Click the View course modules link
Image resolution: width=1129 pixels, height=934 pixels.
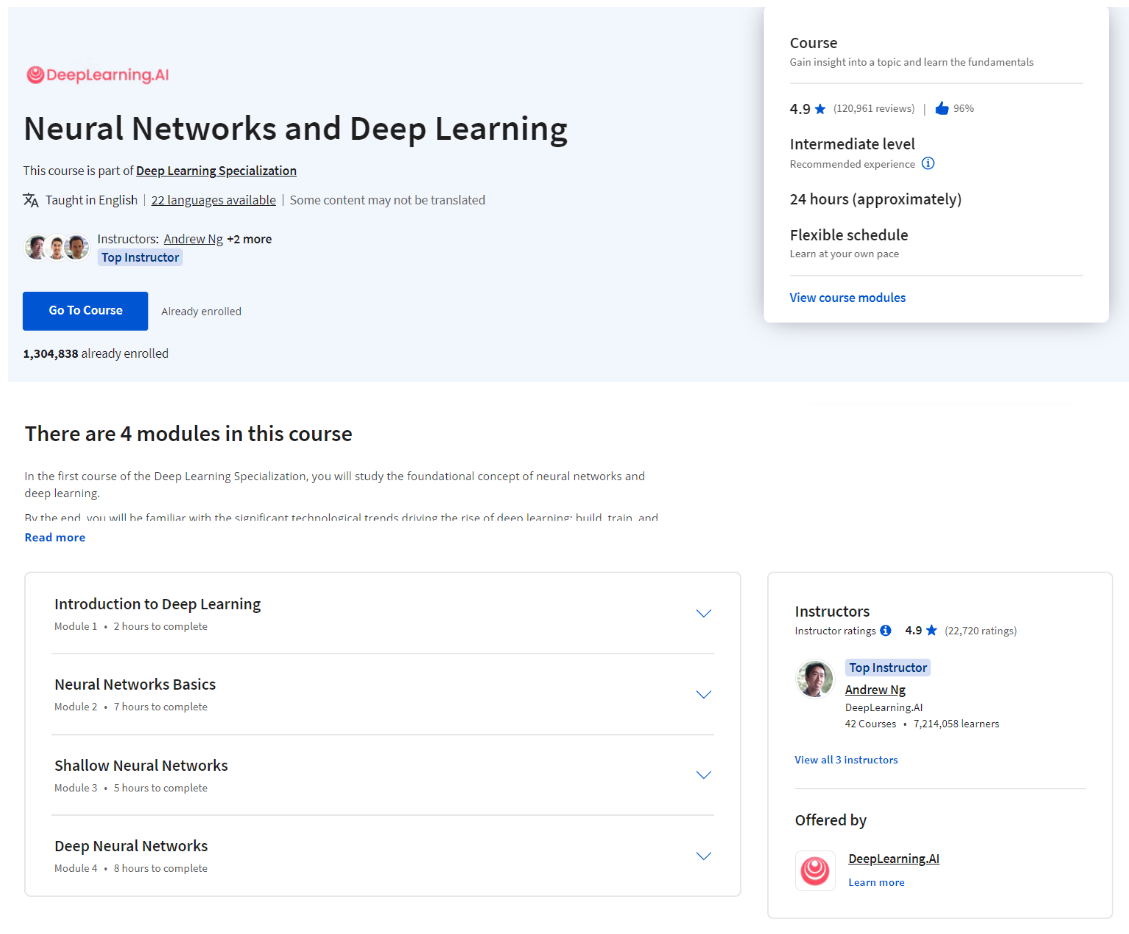point(847,297)
